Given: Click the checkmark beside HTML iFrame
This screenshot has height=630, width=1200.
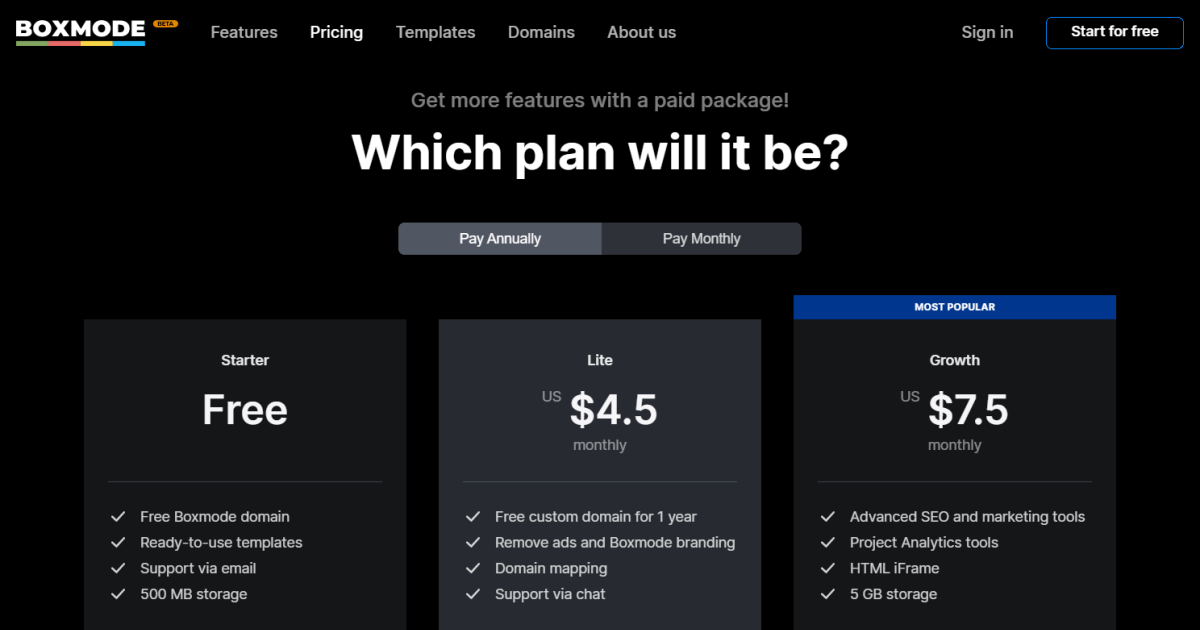Looking at the screenshot, I should coord(828,568).
